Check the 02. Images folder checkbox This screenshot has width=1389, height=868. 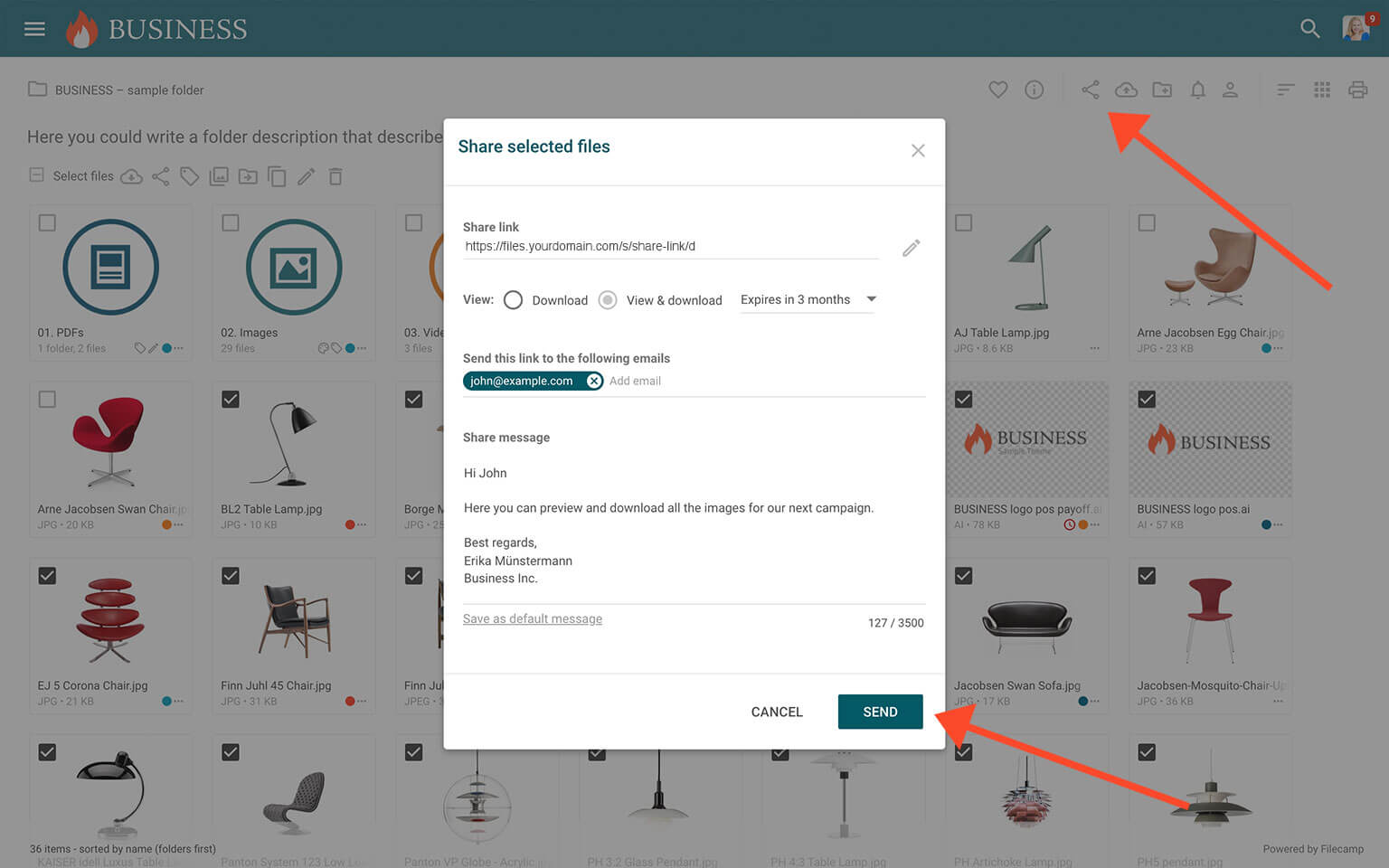pyautogui.click(x=231, y=222)
